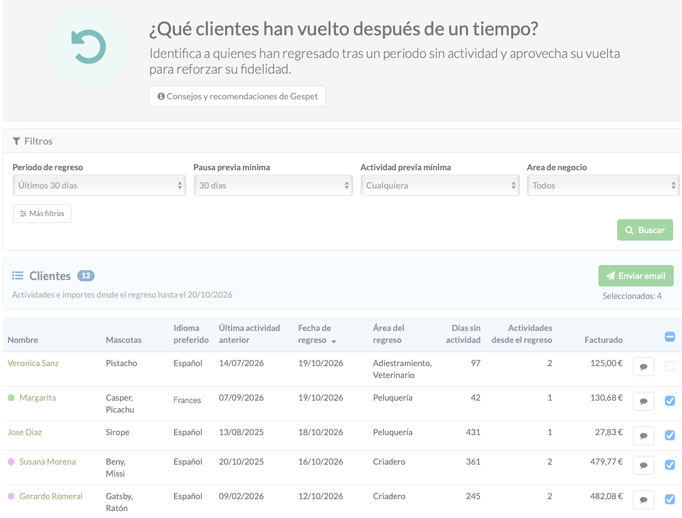Click the pet name Sirope

[x=117, y=432]
